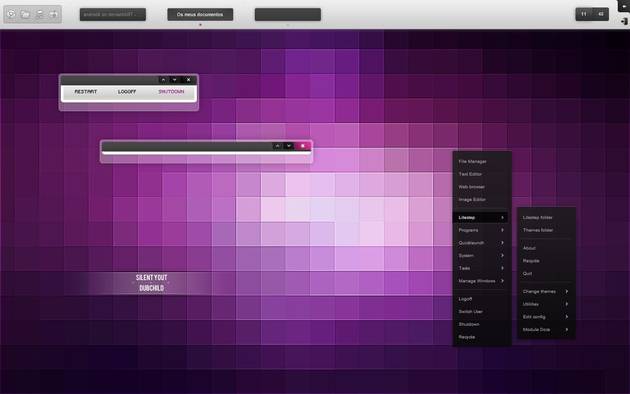Click the up-arrow on the empty panel's titlebar
This screenshot has width=630, height=394.
pyautogui.click(x=277, y=146)
